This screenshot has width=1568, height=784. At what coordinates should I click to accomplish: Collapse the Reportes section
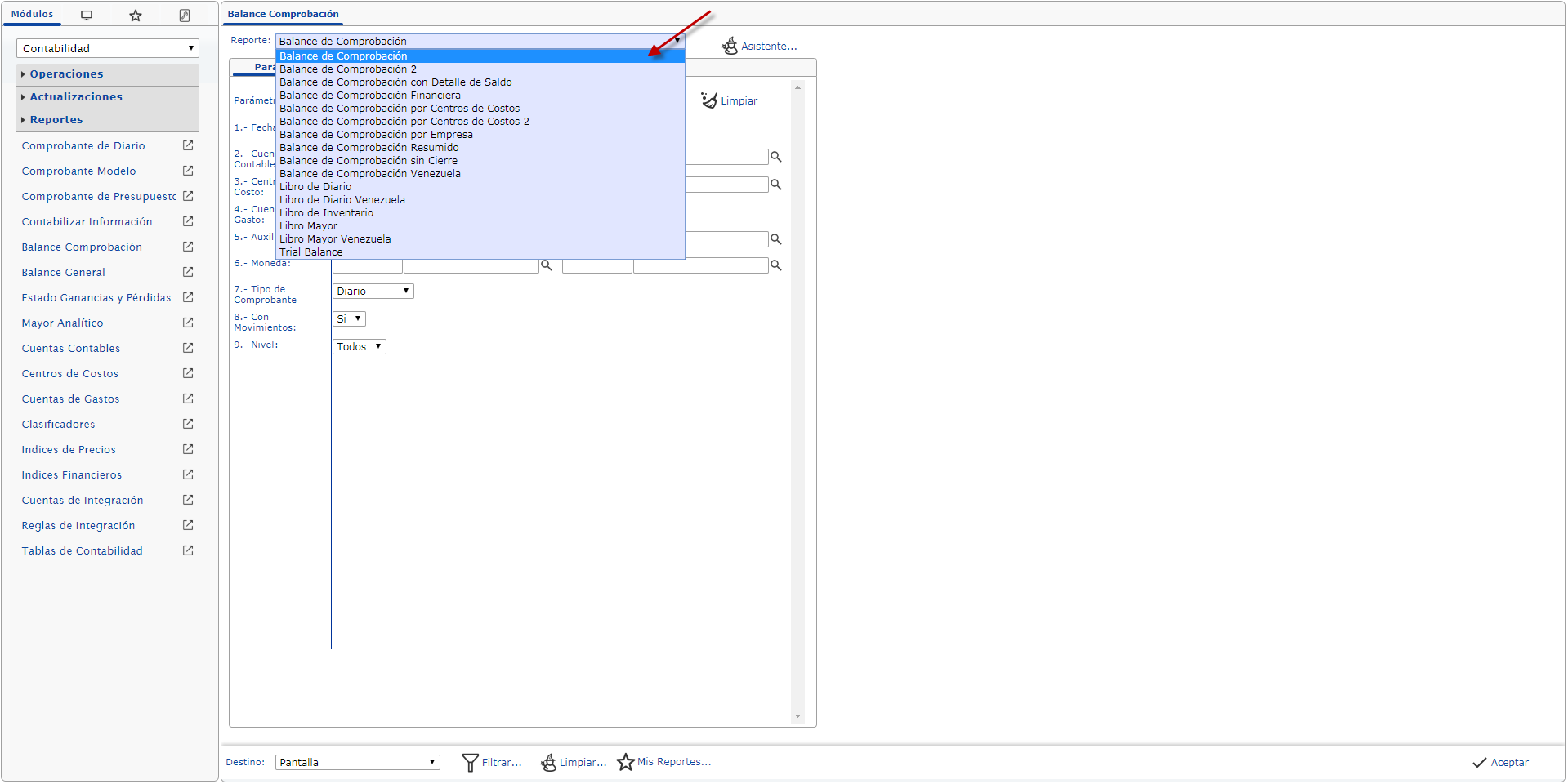108,120
